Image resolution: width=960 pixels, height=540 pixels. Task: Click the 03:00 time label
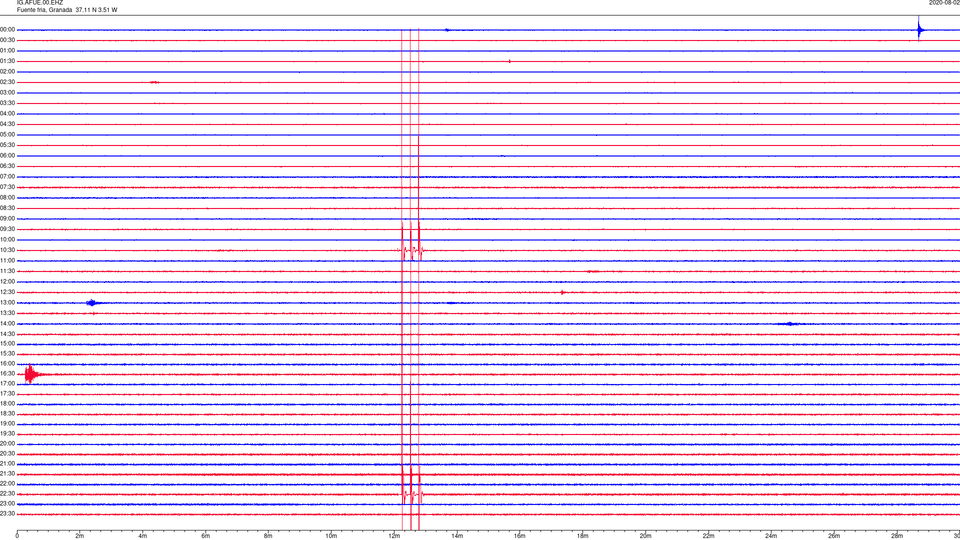[7, 92]
